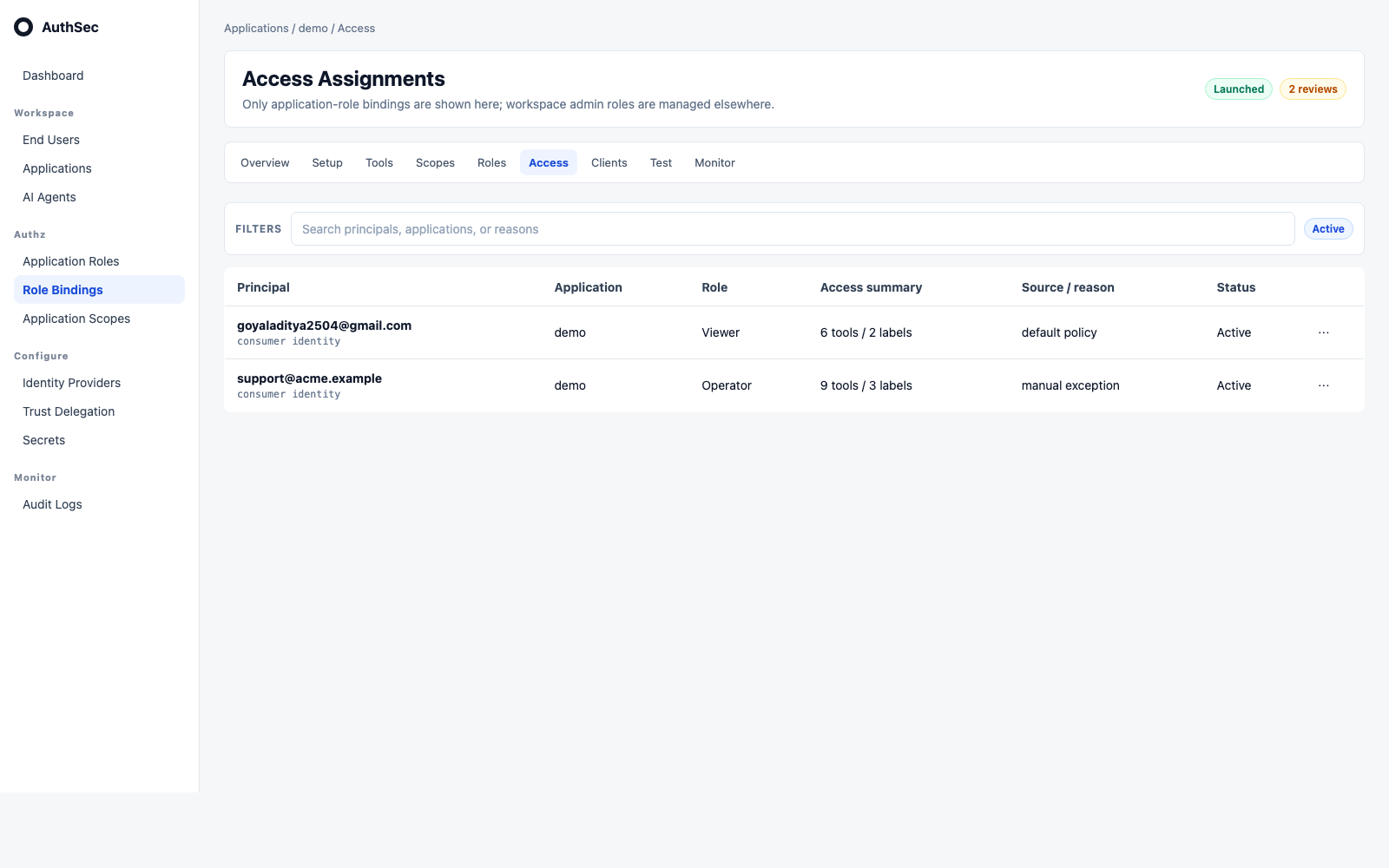
Task: Click Applications in the breadcrumb
Action: 256,29
